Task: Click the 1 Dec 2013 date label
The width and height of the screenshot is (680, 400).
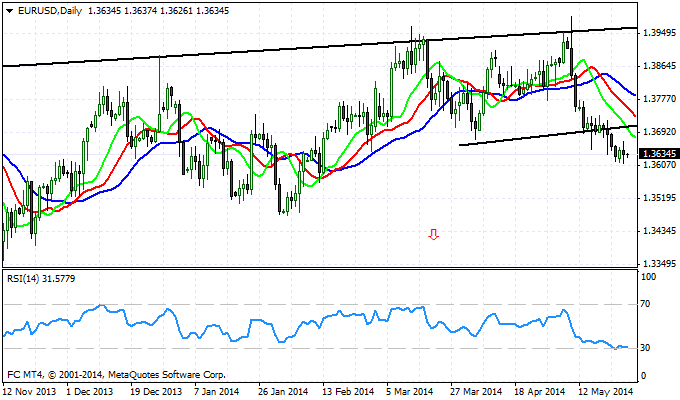Action: pyautogui.click(x=90, y=392)
